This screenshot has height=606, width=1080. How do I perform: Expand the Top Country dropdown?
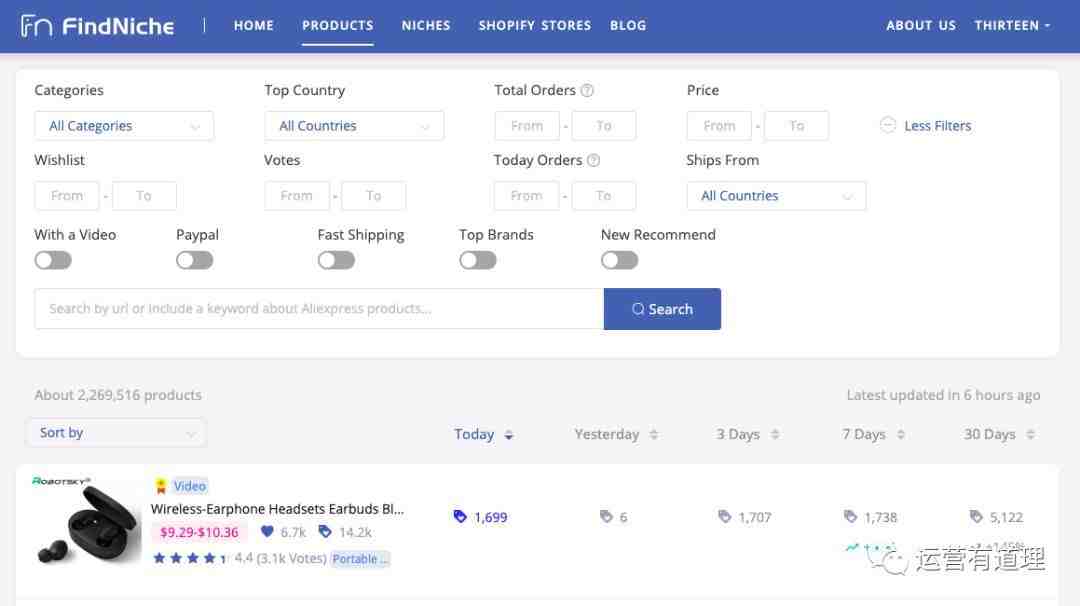click(x=354, y=126)
